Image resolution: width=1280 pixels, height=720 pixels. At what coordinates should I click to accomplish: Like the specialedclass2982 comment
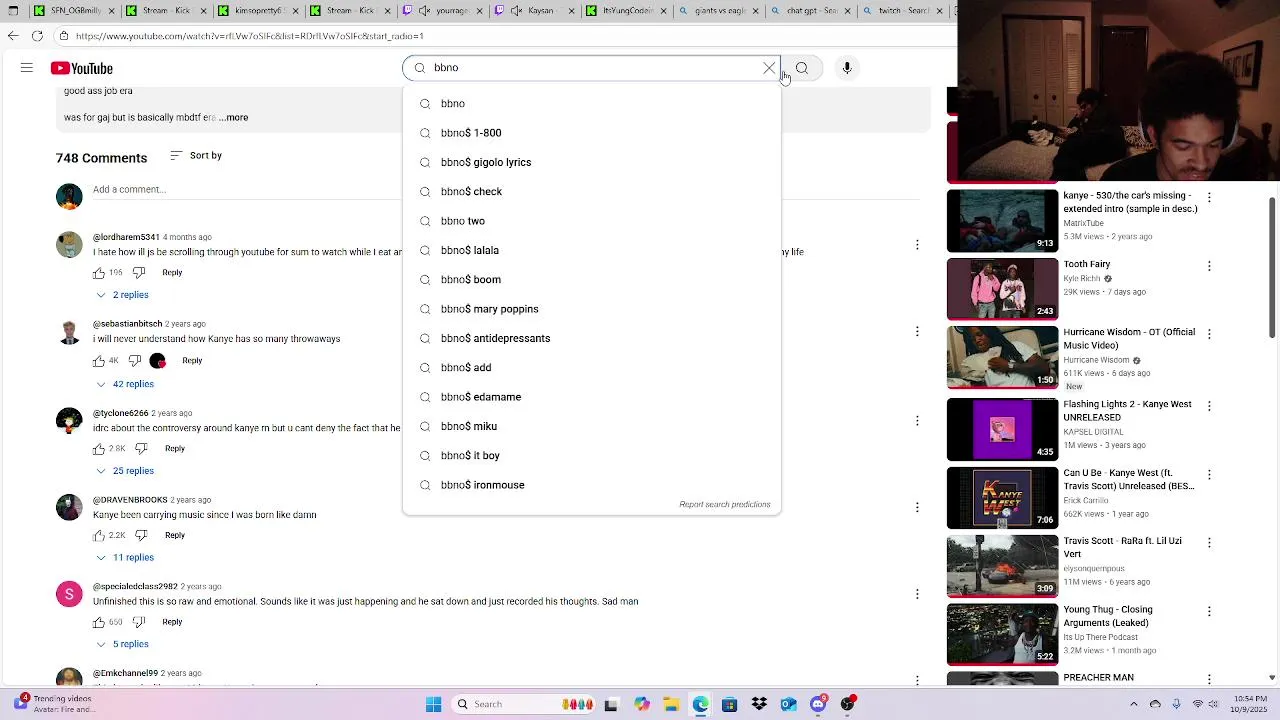point(99,622)
